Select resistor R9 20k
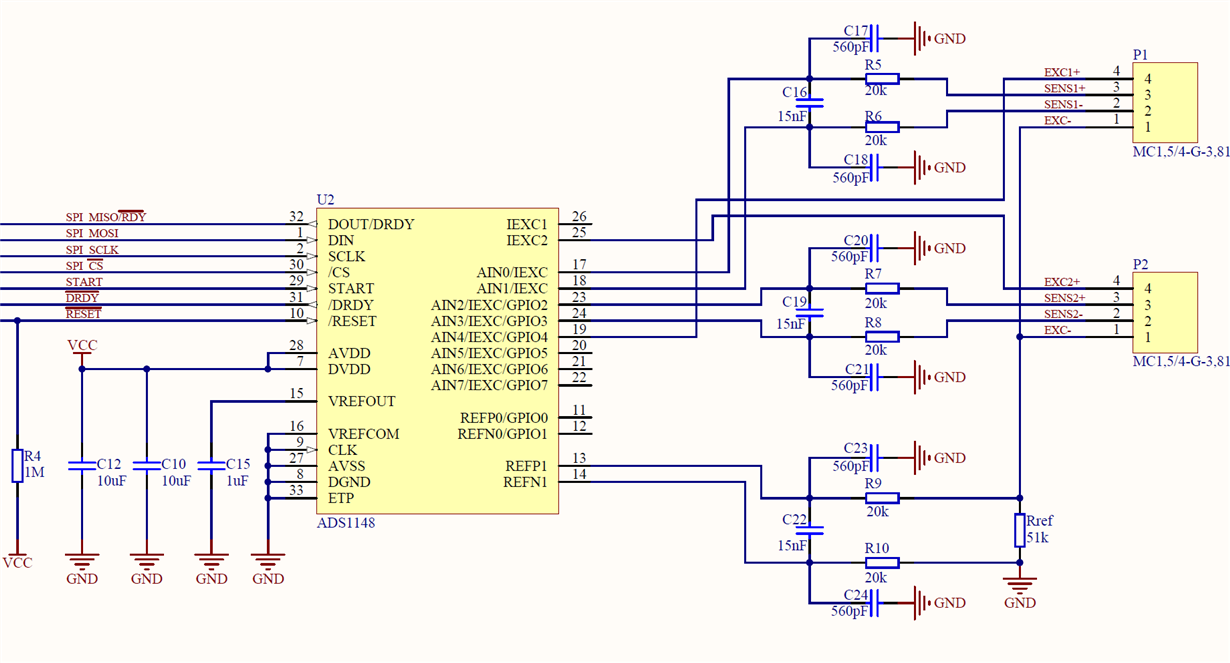 click(x=881, y=498)
